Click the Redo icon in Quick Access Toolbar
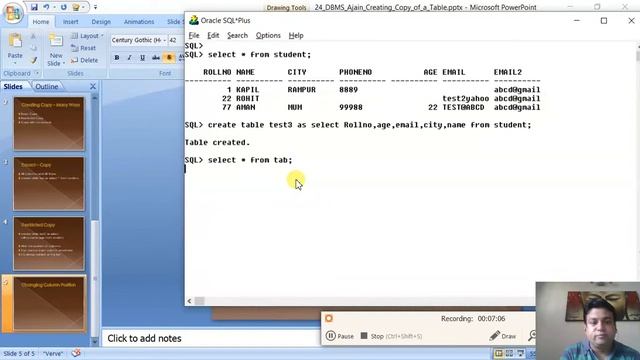This screenshot has width=640, height=360. tap(64, 7)
